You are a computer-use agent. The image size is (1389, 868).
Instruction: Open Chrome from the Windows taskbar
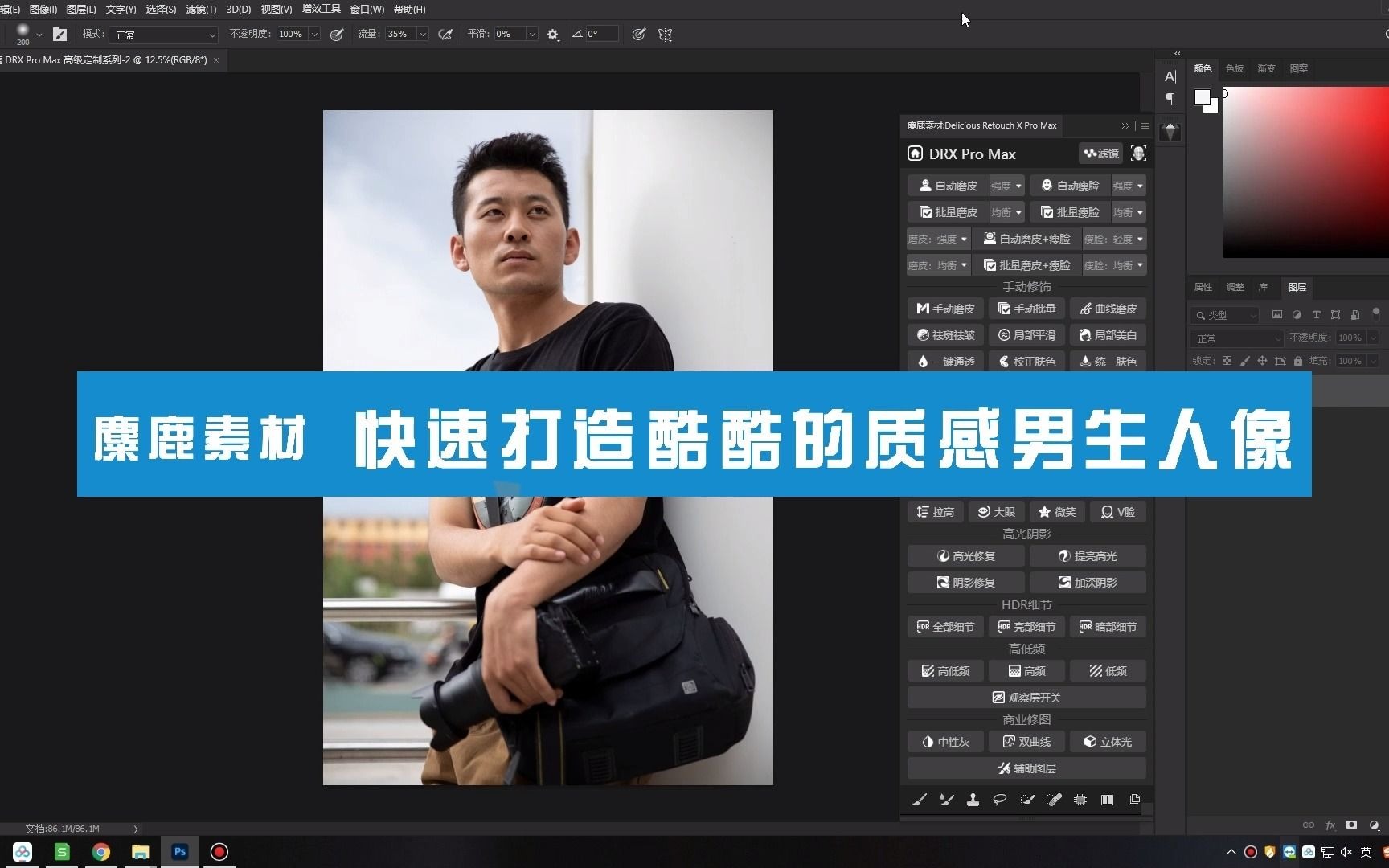click(x=101, y=851)
